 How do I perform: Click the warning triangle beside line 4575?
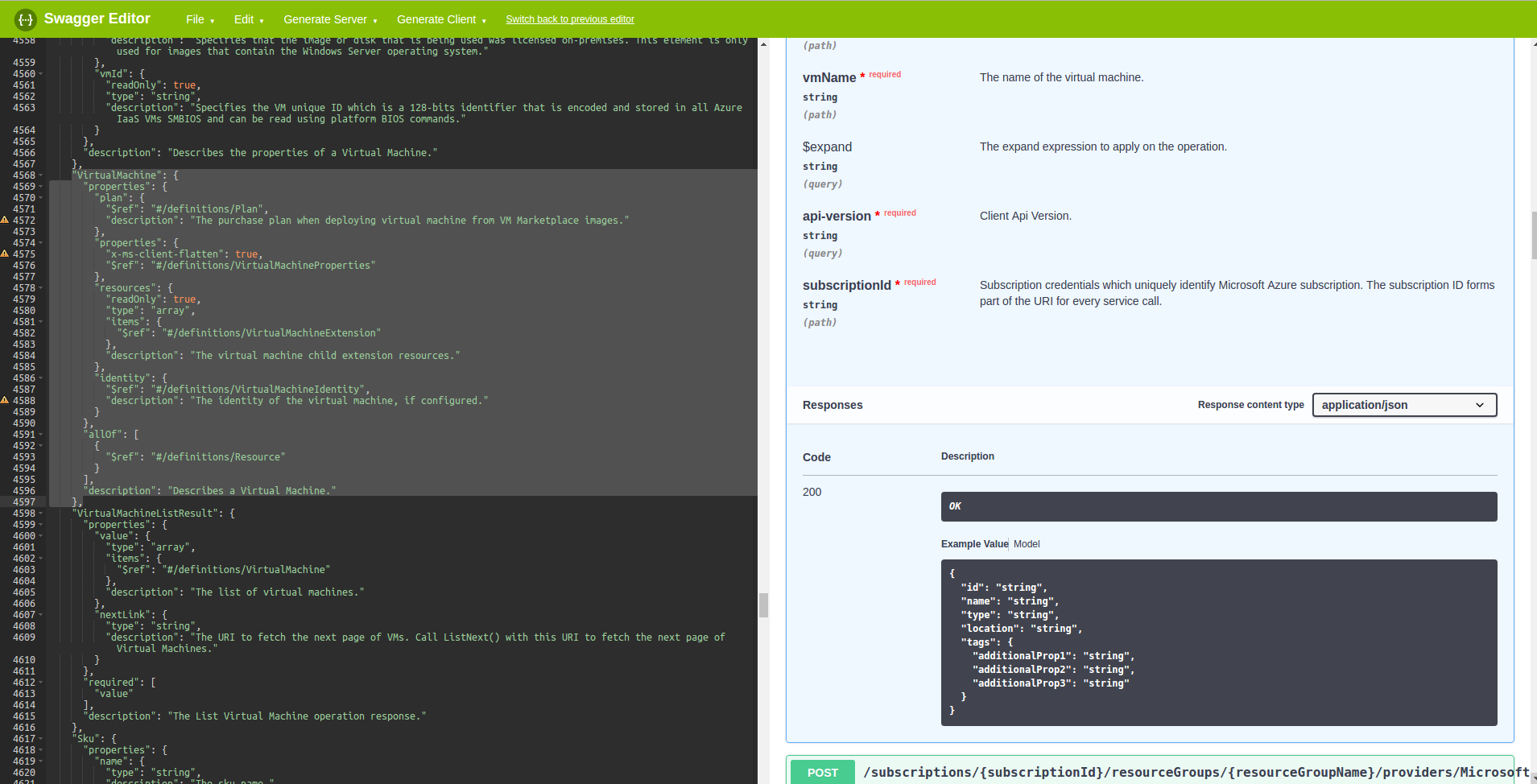(x=6, y=254)
